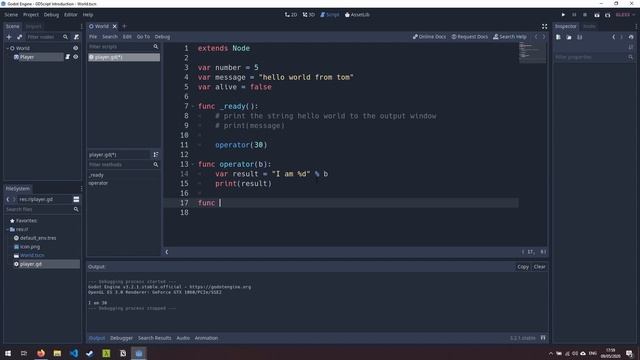The width and height of the screenshot is (640, 360).
Task: Toggle distraction-free mode
Action: click(544, 27)
